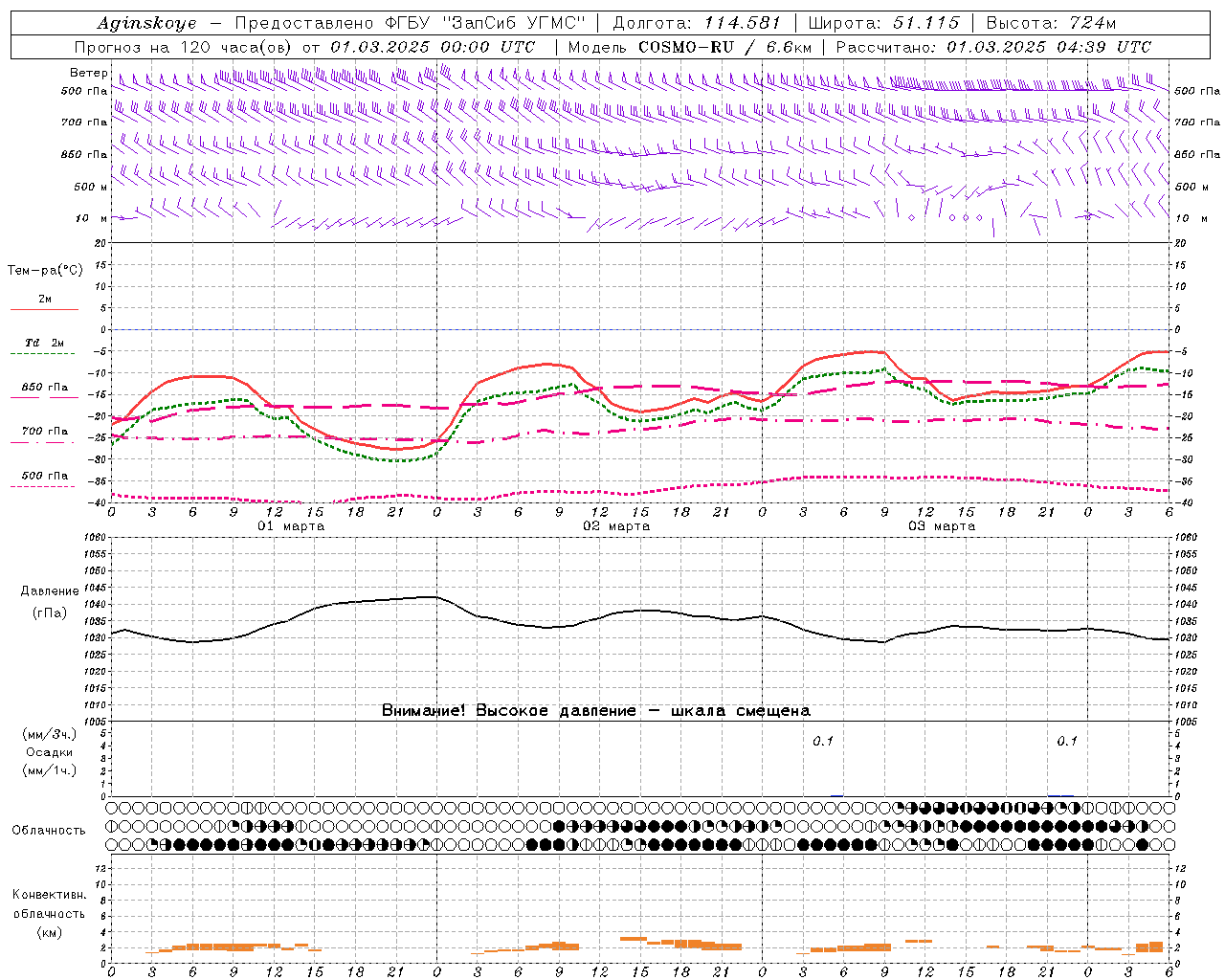Select the Высота: 724м field
The image size is (1225, 980).
pos(1051,23)
